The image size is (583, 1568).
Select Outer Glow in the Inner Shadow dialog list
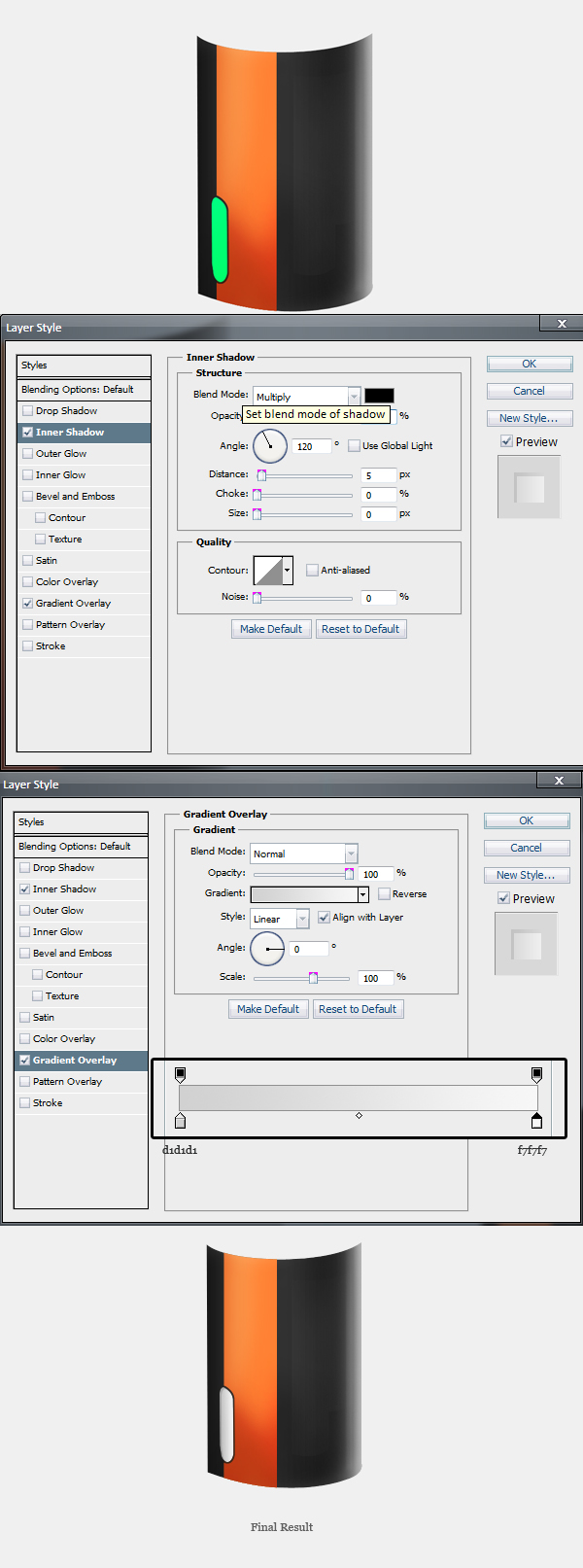tap(61, 454)
